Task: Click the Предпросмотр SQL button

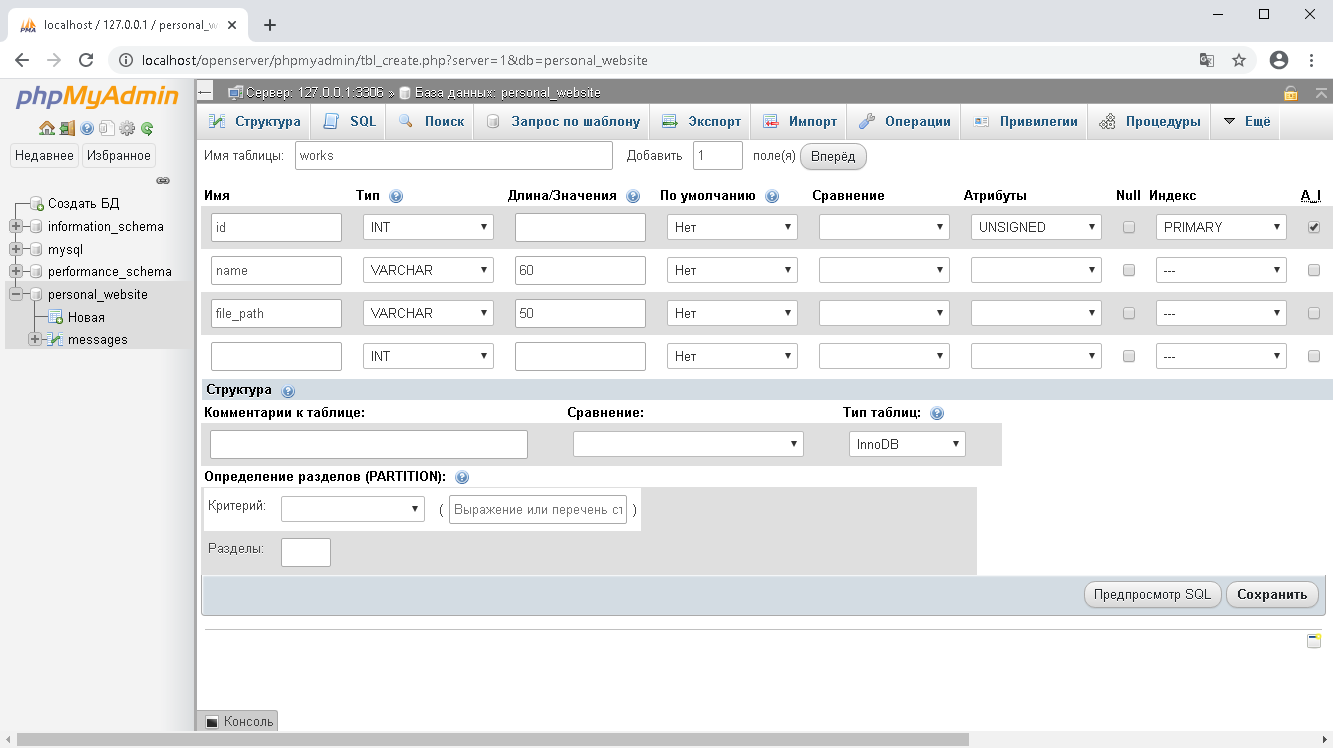Action: (1152, 594)
